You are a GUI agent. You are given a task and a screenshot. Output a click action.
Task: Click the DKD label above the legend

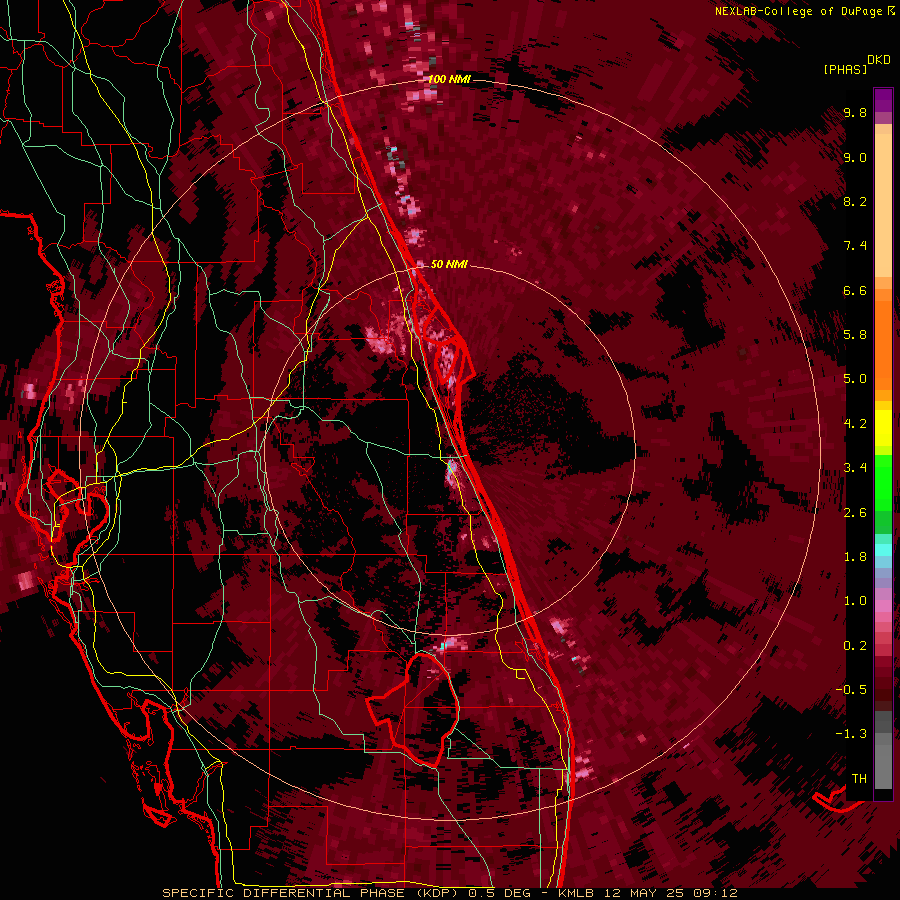click(x=879, y=60)
